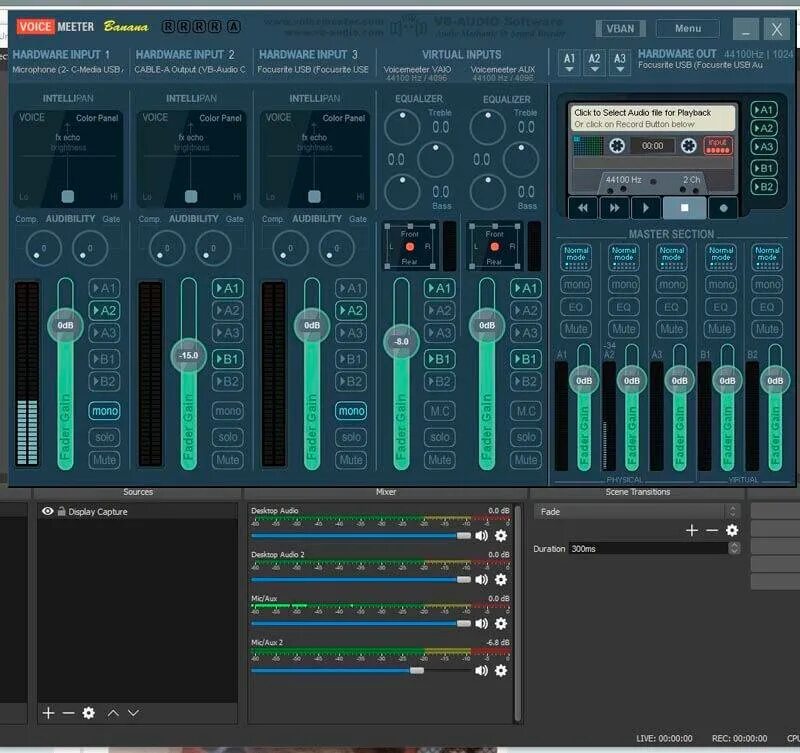Remove selected source in OBS Sources

coord(68,713)
